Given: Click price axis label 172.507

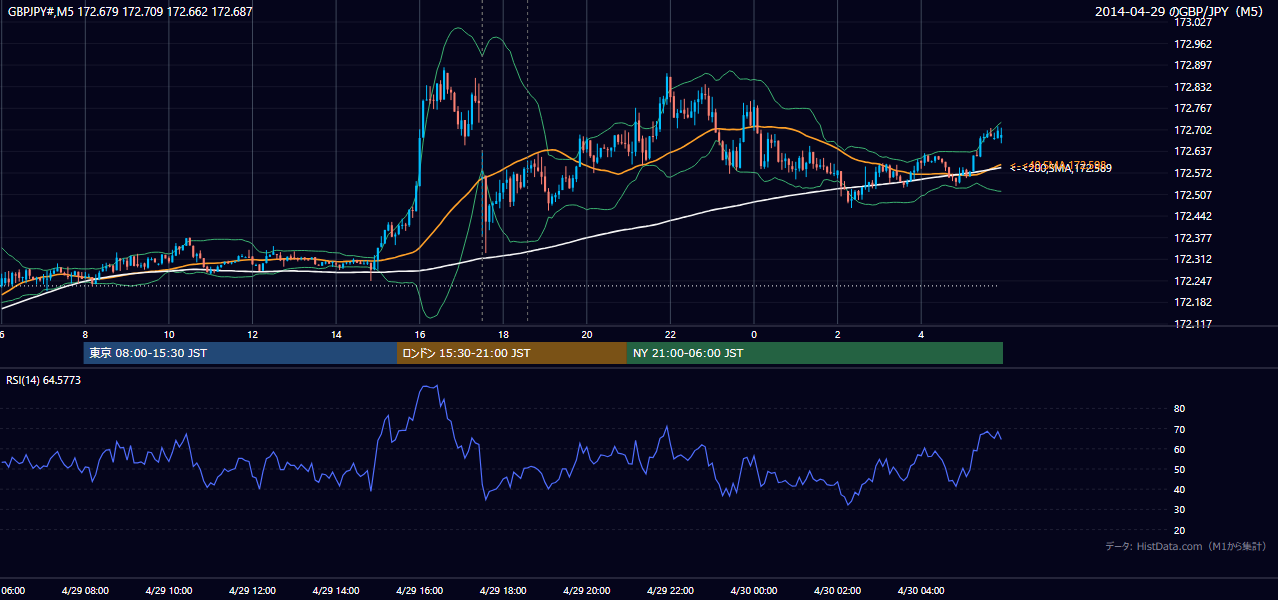Looking at the screenshot, I should point(1192,195).
